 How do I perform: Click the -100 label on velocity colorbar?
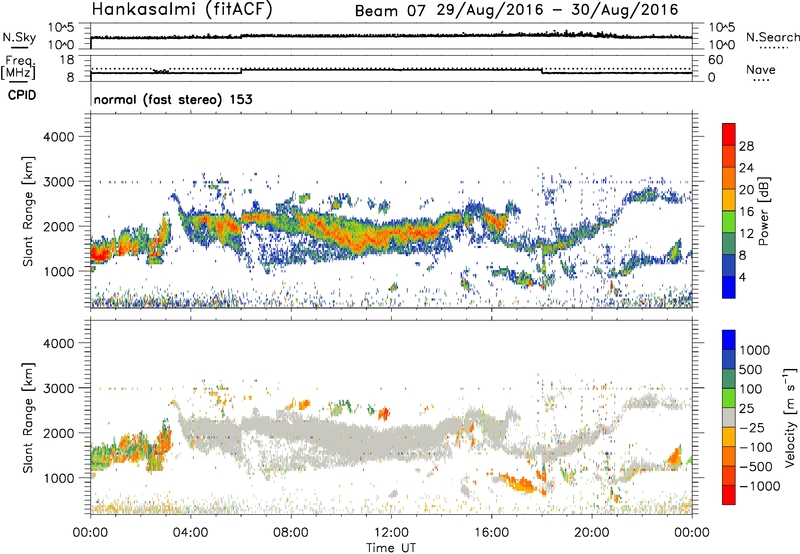coord(756,448)
